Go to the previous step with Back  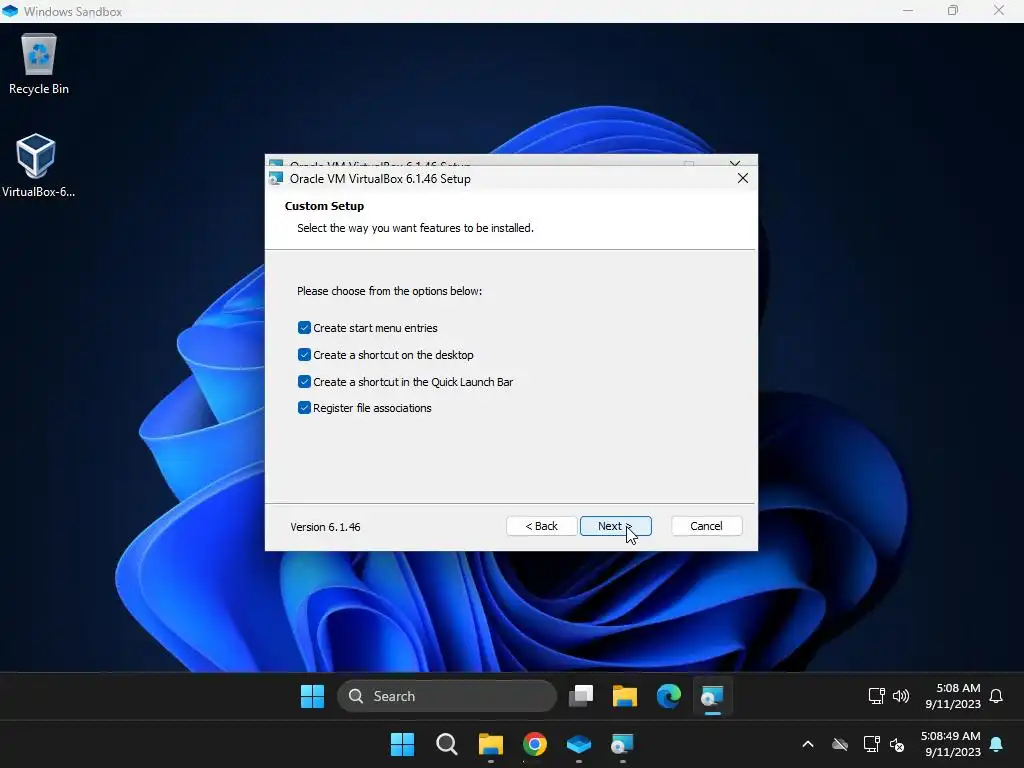tap(541, 526)
